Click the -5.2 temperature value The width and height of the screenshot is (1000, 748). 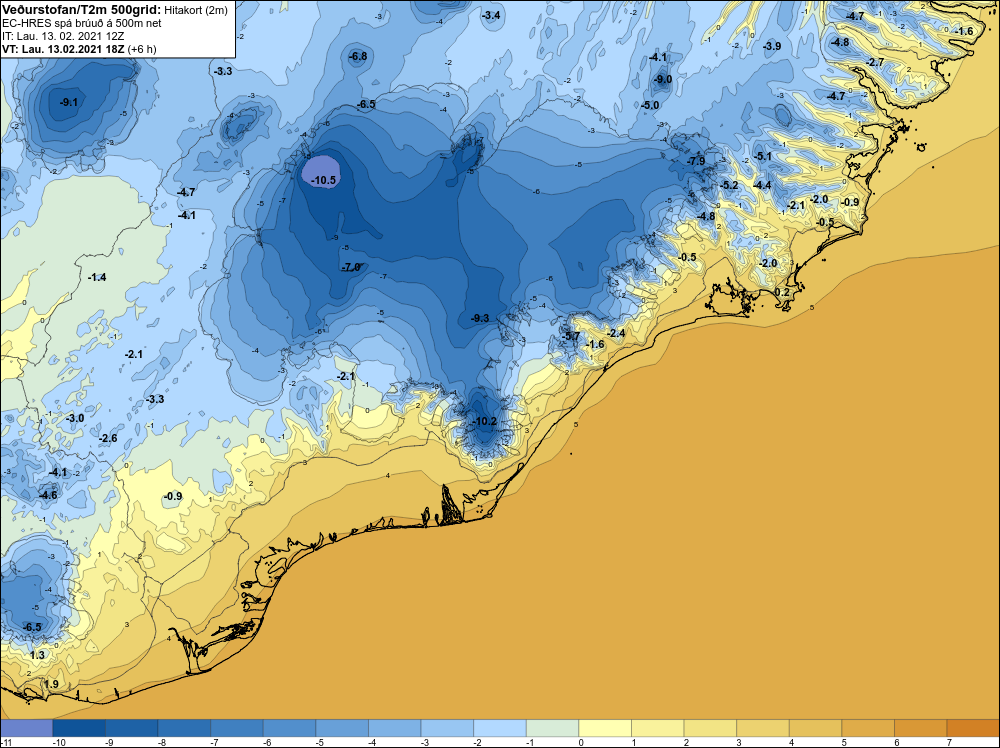pos(729,185)
